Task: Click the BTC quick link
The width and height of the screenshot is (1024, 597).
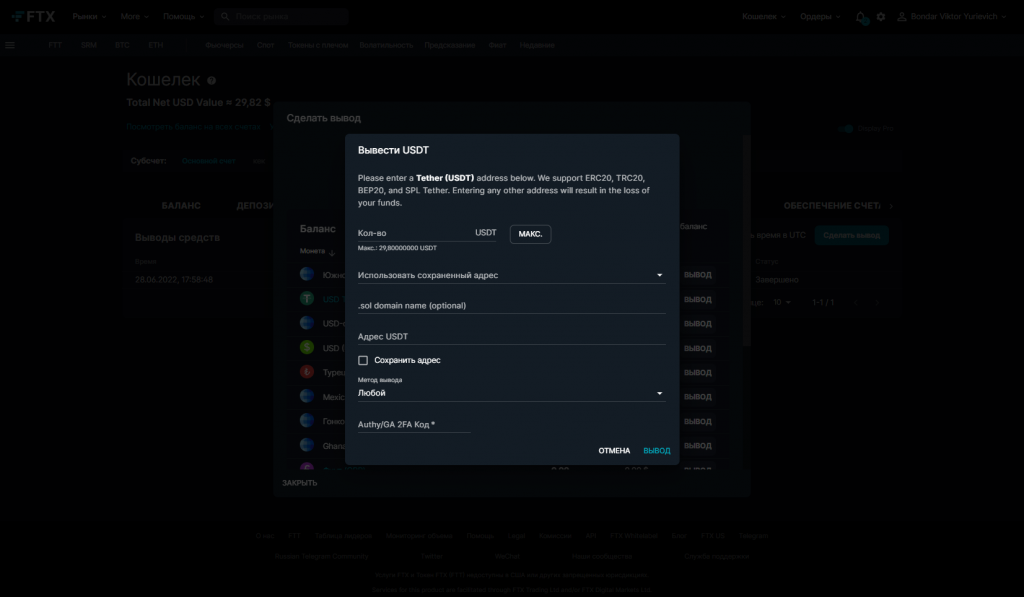Action: pos(122,45)
